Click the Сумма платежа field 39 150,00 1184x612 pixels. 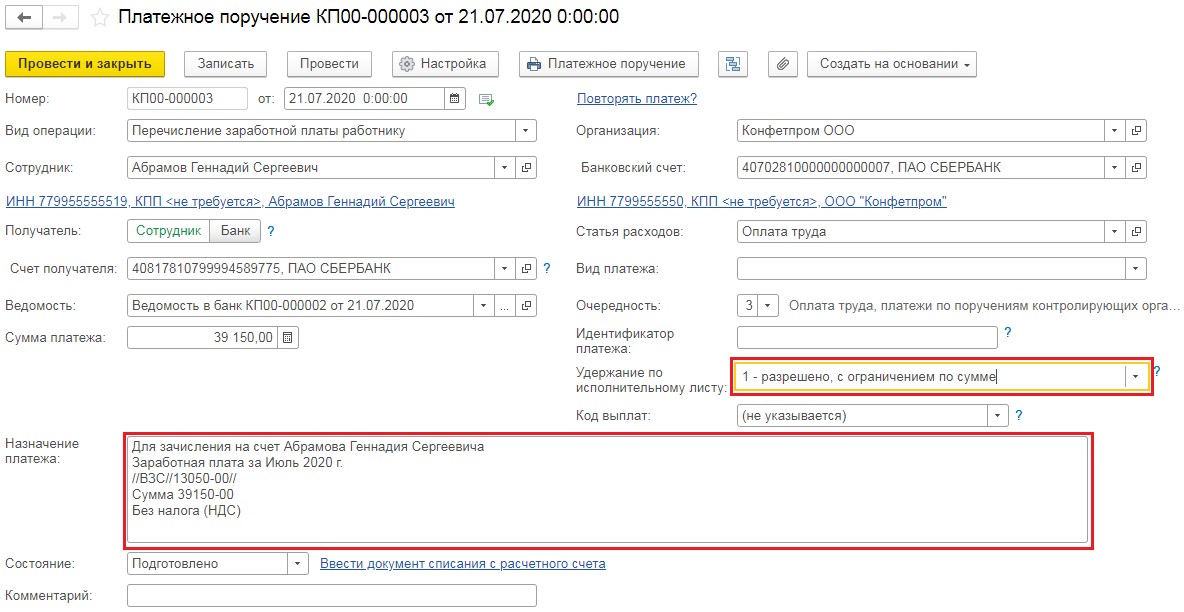click(202, 338)
